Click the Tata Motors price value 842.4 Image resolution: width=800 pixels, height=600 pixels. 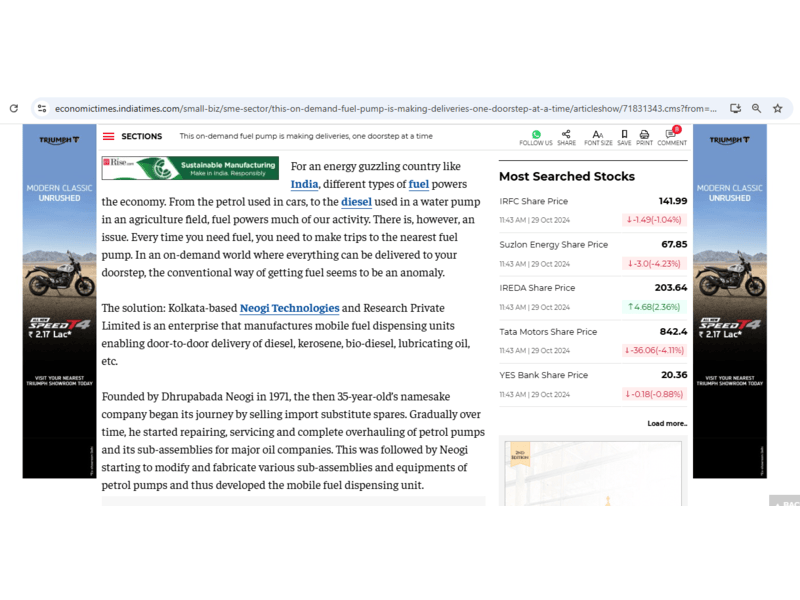click(x=673, y=332)
